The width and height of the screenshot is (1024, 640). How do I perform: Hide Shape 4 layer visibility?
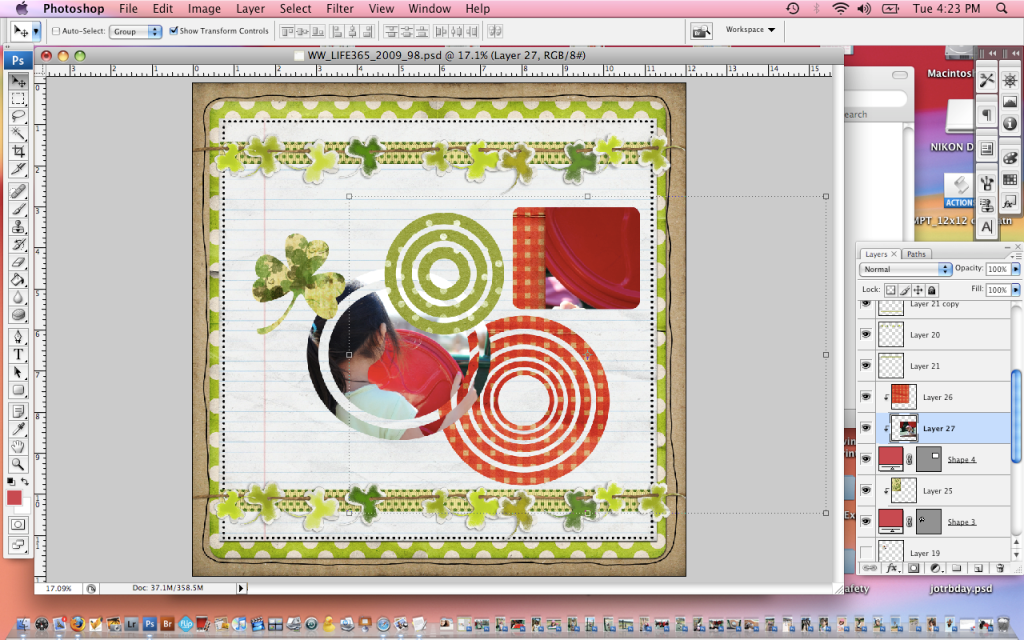[x=866, y=459]
